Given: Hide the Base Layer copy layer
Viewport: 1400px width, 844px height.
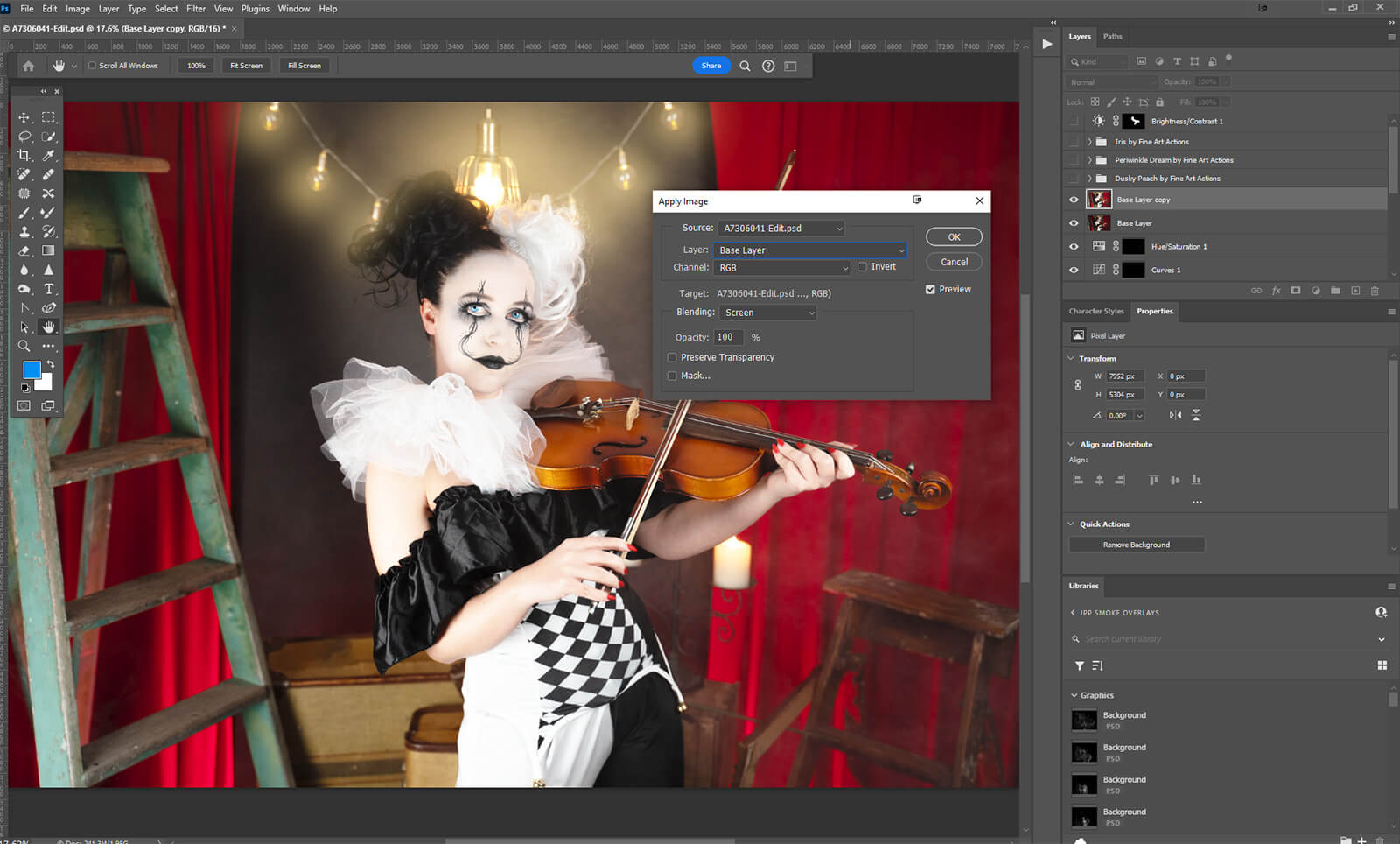Looking at the screenshot, I should (x=1074, y=200).
